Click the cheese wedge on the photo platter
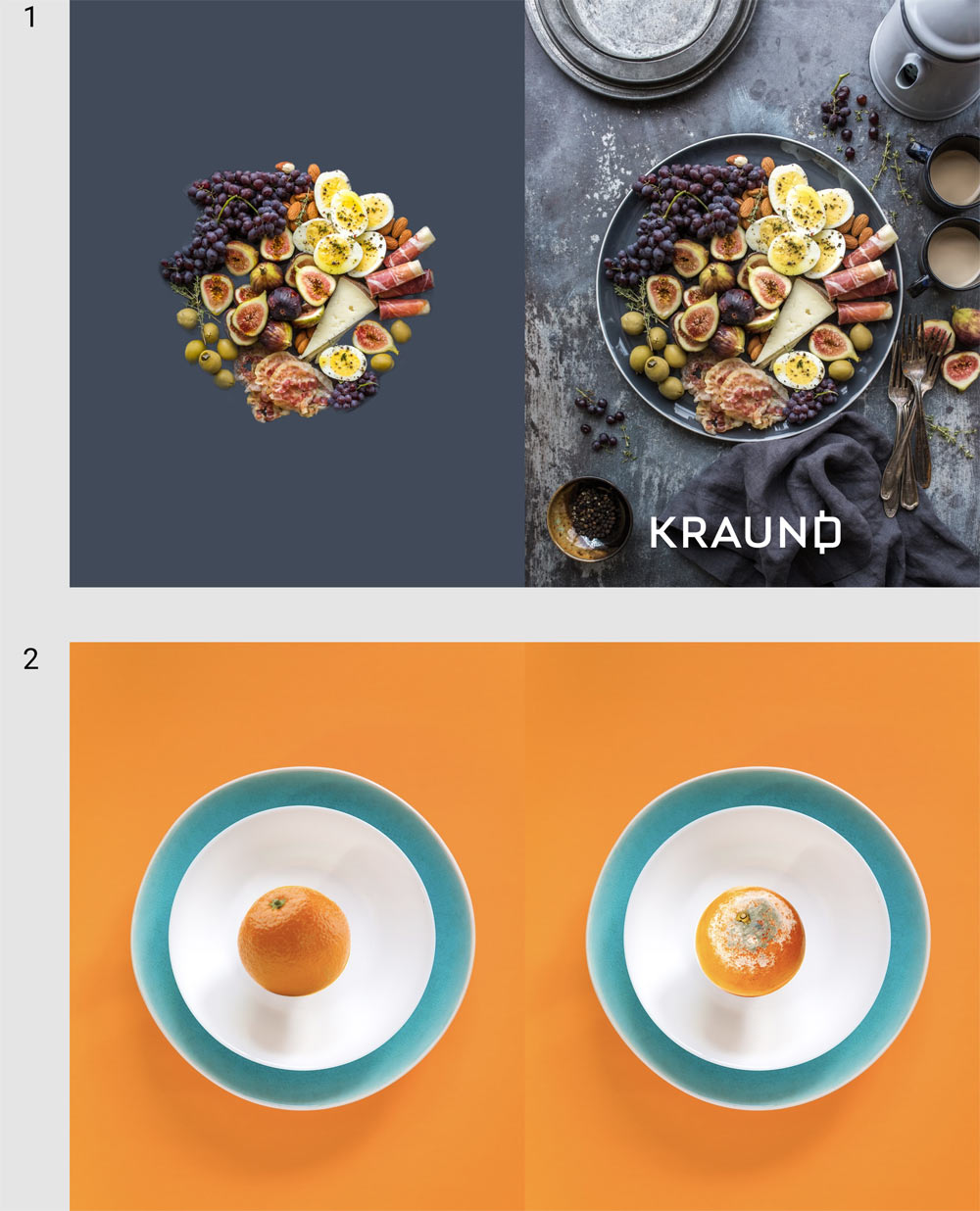 click(795, 319)
